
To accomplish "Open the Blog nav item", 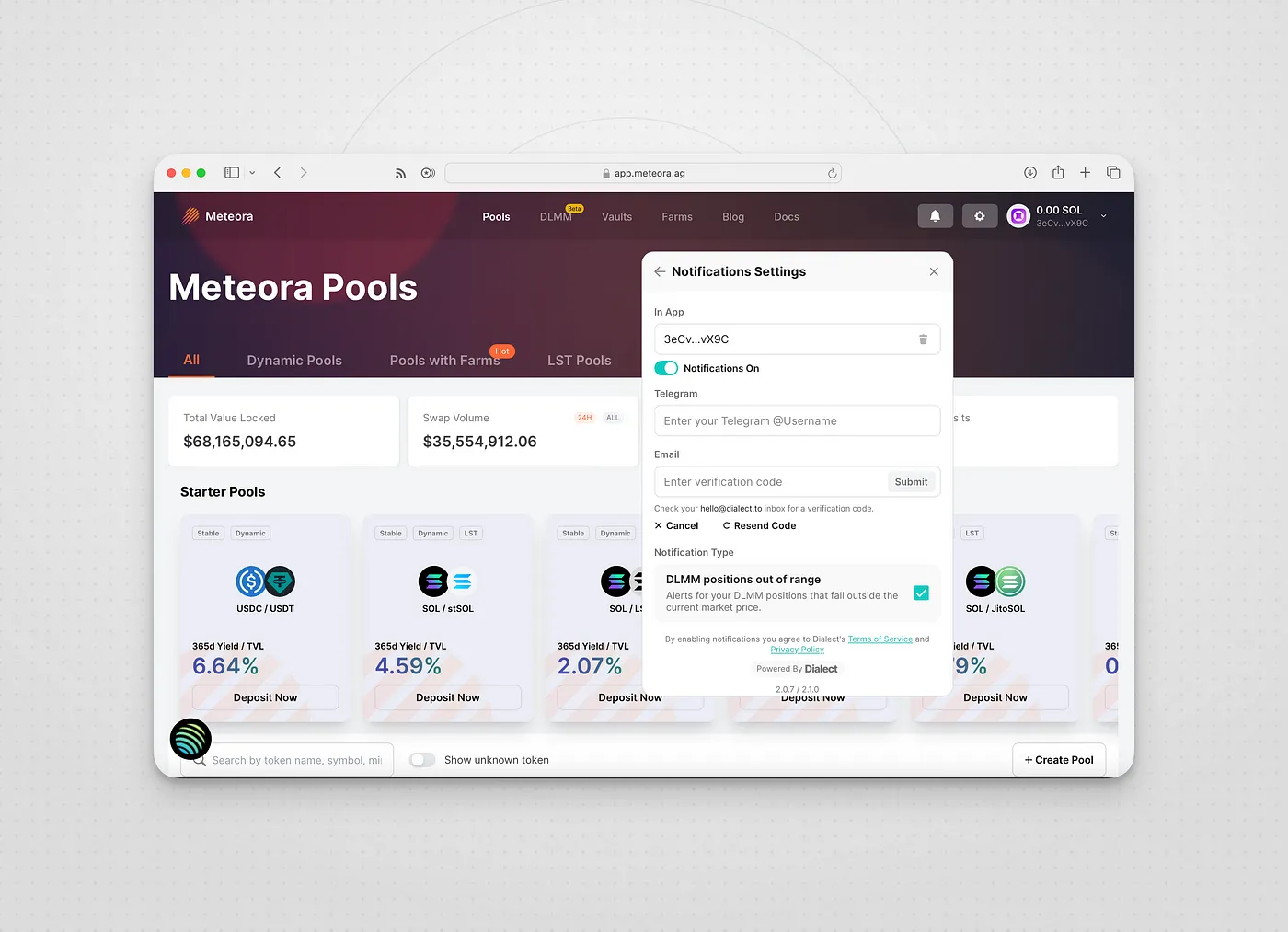I will pyautogui.click(x=733, y=217).
